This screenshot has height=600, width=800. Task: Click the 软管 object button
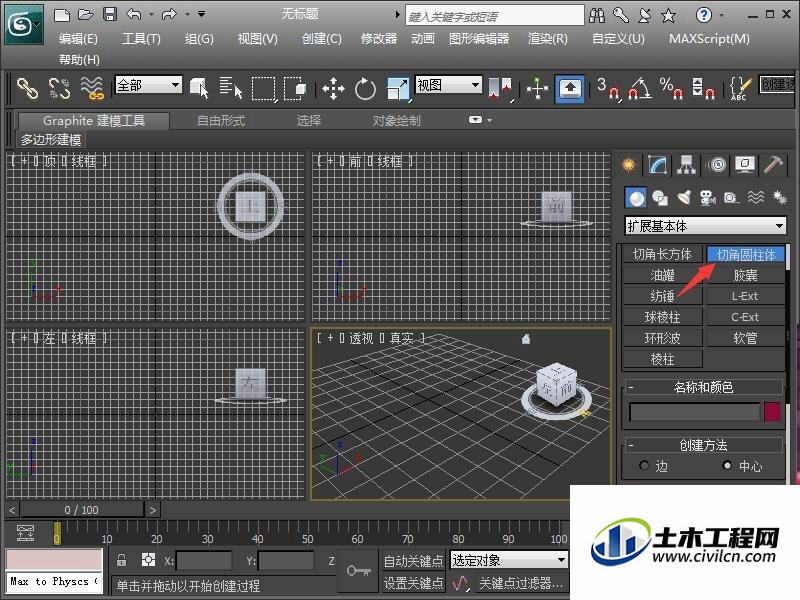745,338
